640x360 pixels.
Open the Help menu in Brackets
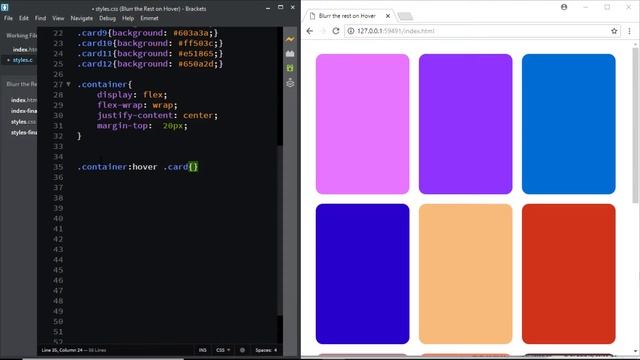click(128, 18)
